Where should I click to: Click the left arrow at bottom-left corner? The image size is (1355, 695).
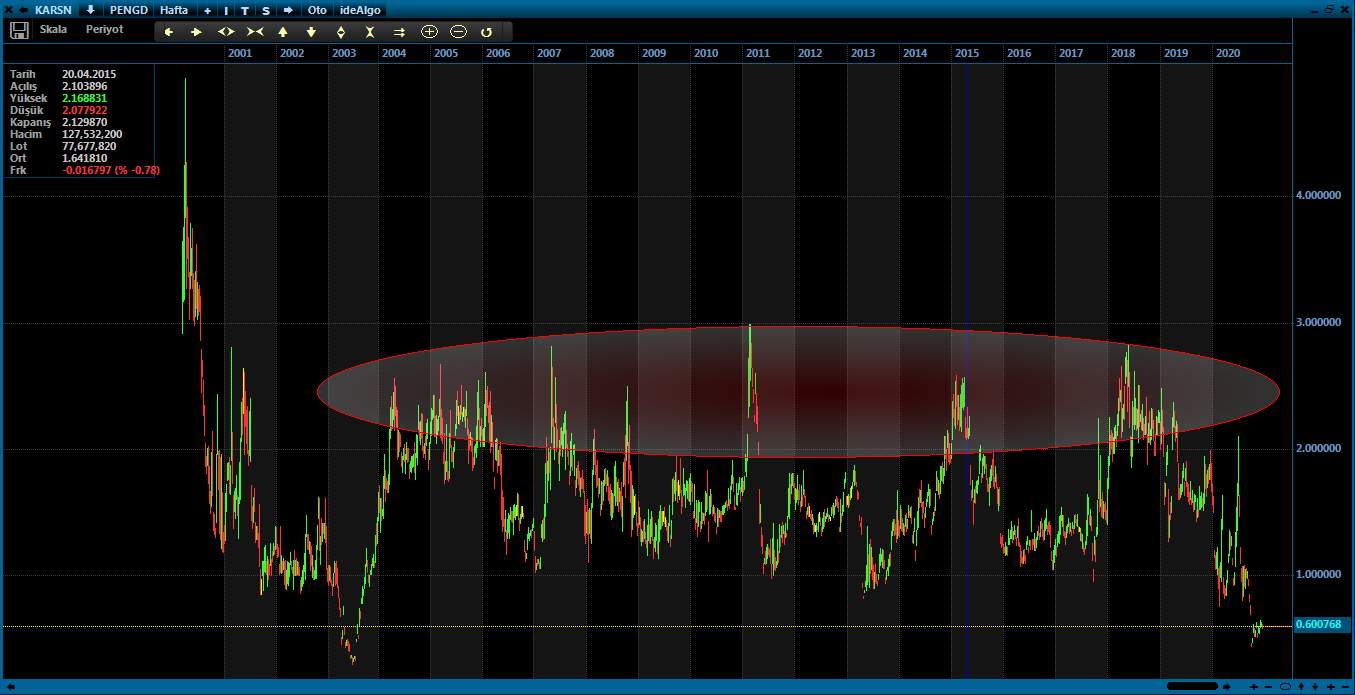[10, 687]
